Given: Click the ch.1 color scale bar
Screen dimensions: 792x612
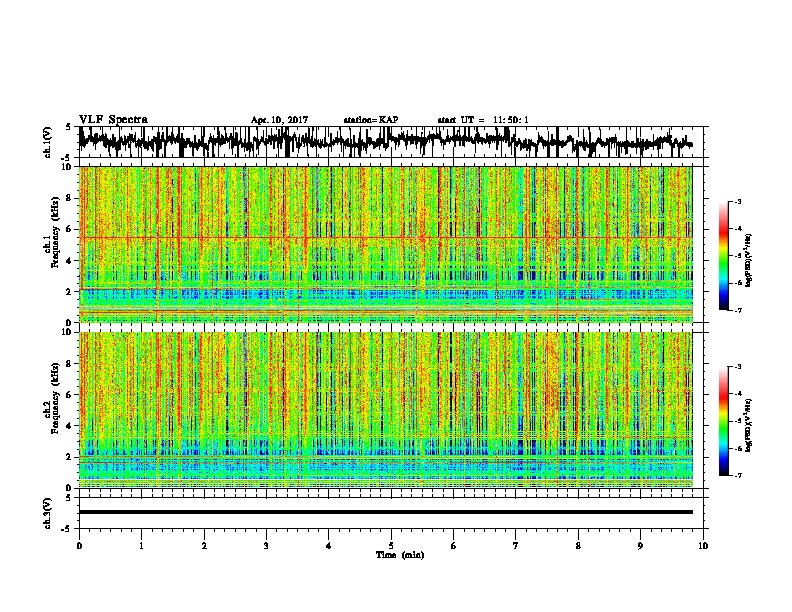Looking at the screenshot, I should pos(723,256).
